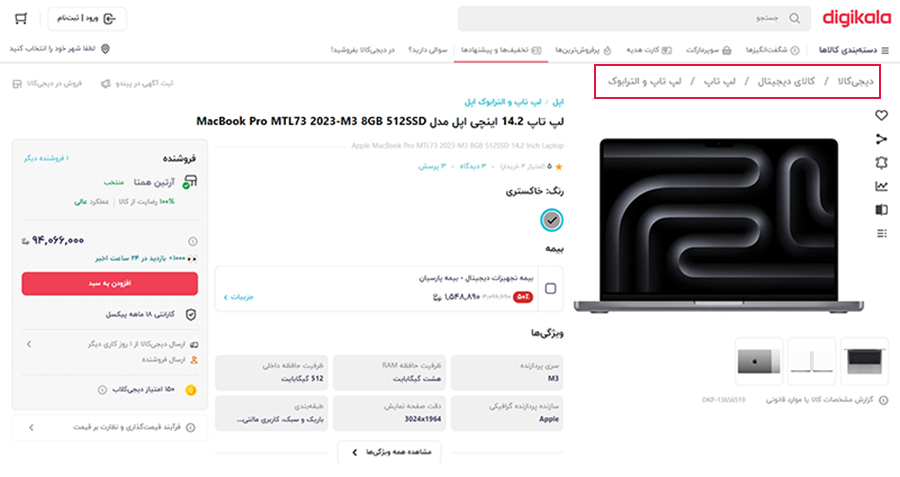The width and height of the screenshot is (900, 477).
Task: Enable price alert with bell icon
Action: tap(882, 163)
